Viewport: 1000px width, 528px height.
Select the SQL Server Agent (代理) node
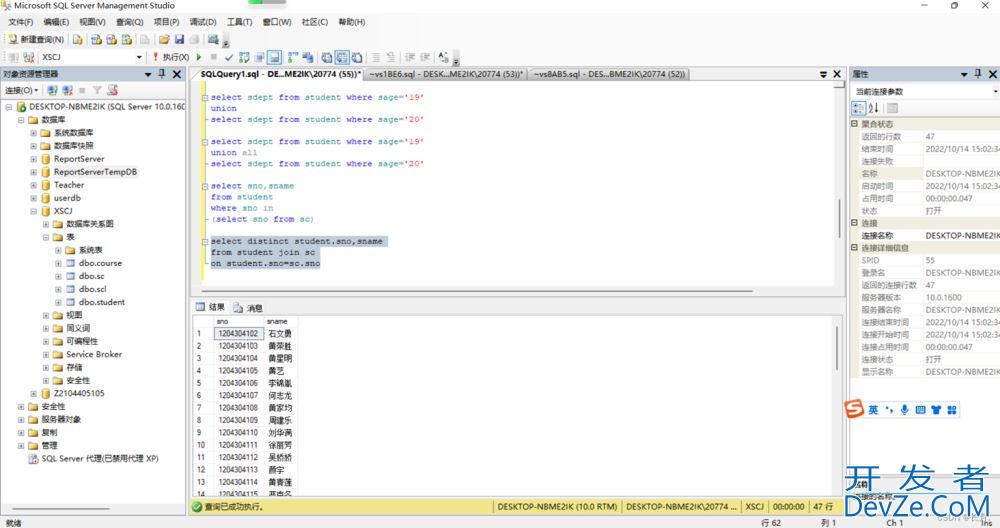pos(99,458)
